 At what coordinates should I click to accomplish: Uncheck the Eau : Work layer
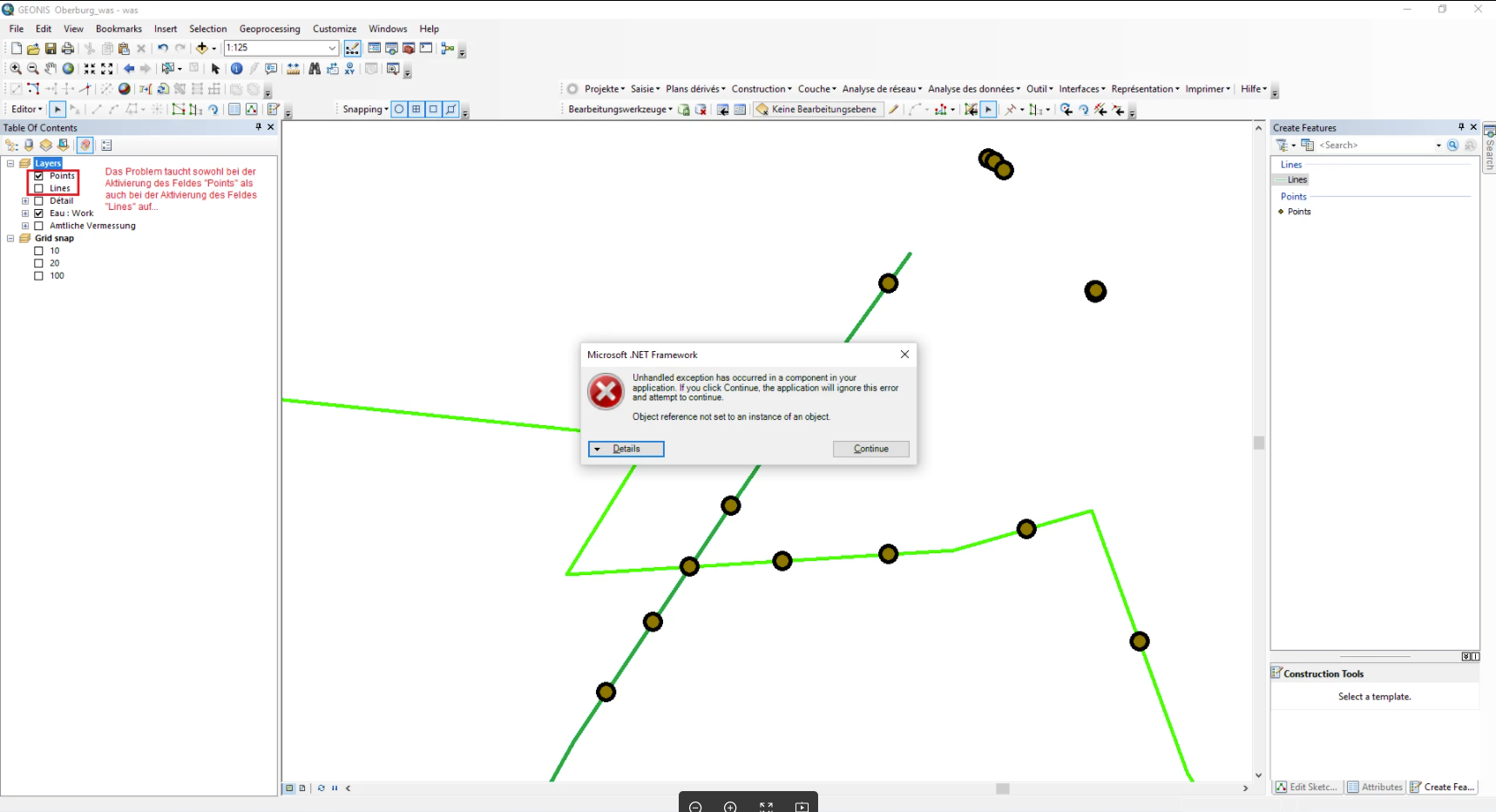click(x=38, y=213)
